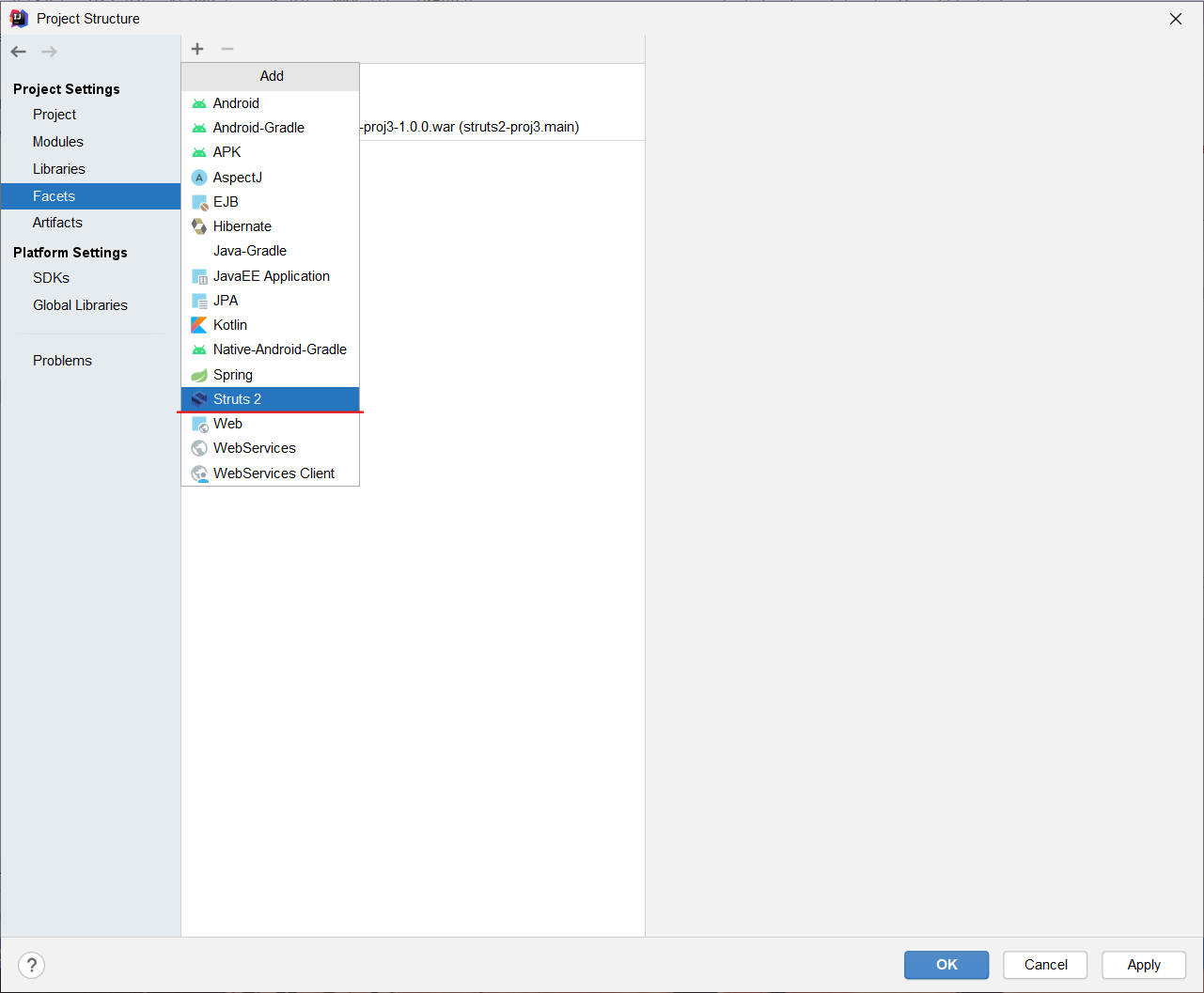Select the highlighted Struts 2 entry

pos(270,399)
